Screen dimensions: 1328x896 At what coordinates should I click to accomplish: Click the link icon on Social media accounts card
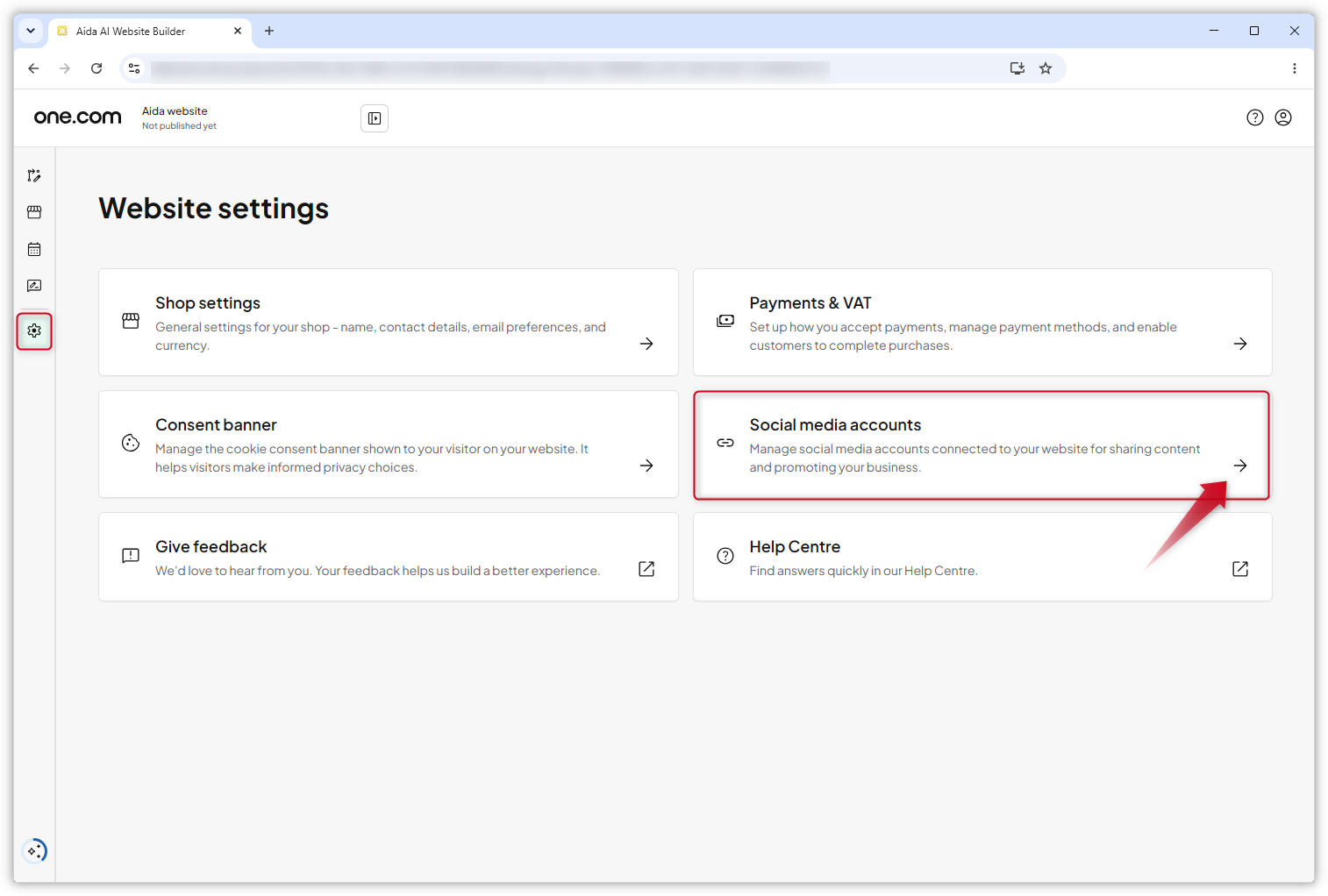[725, 443]
